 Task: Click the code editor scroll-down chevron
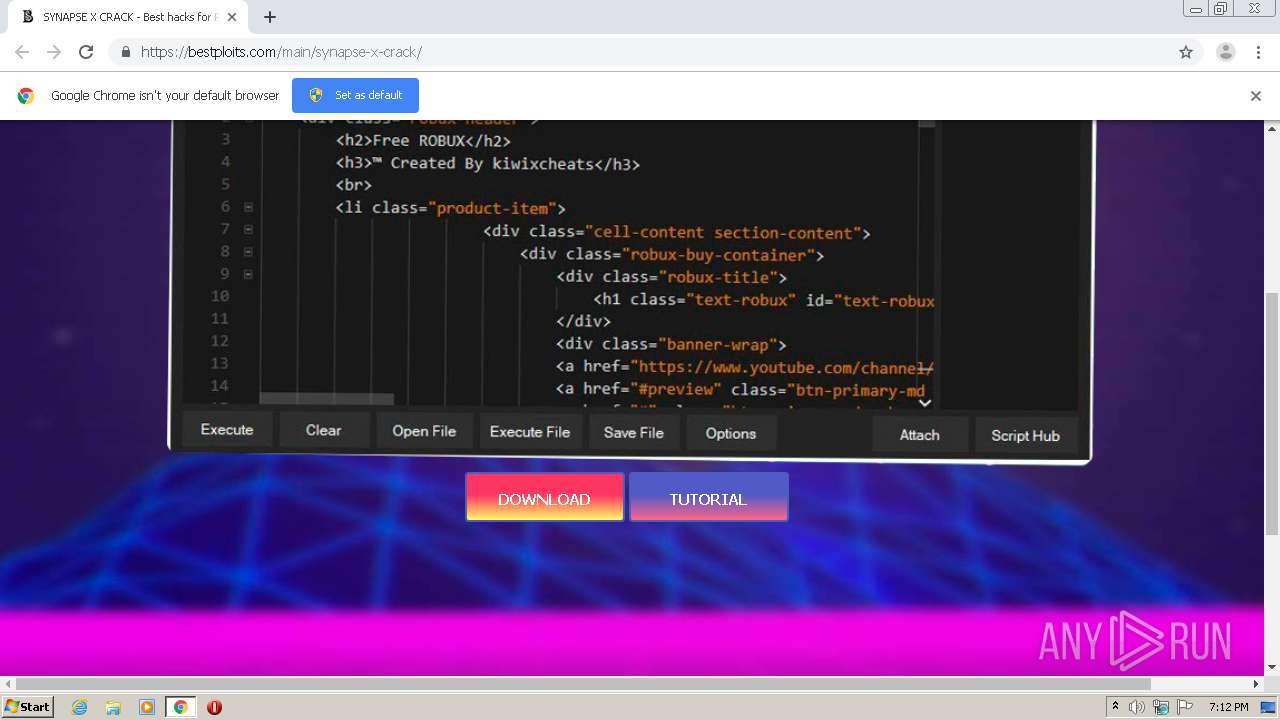tap(925, 403)
